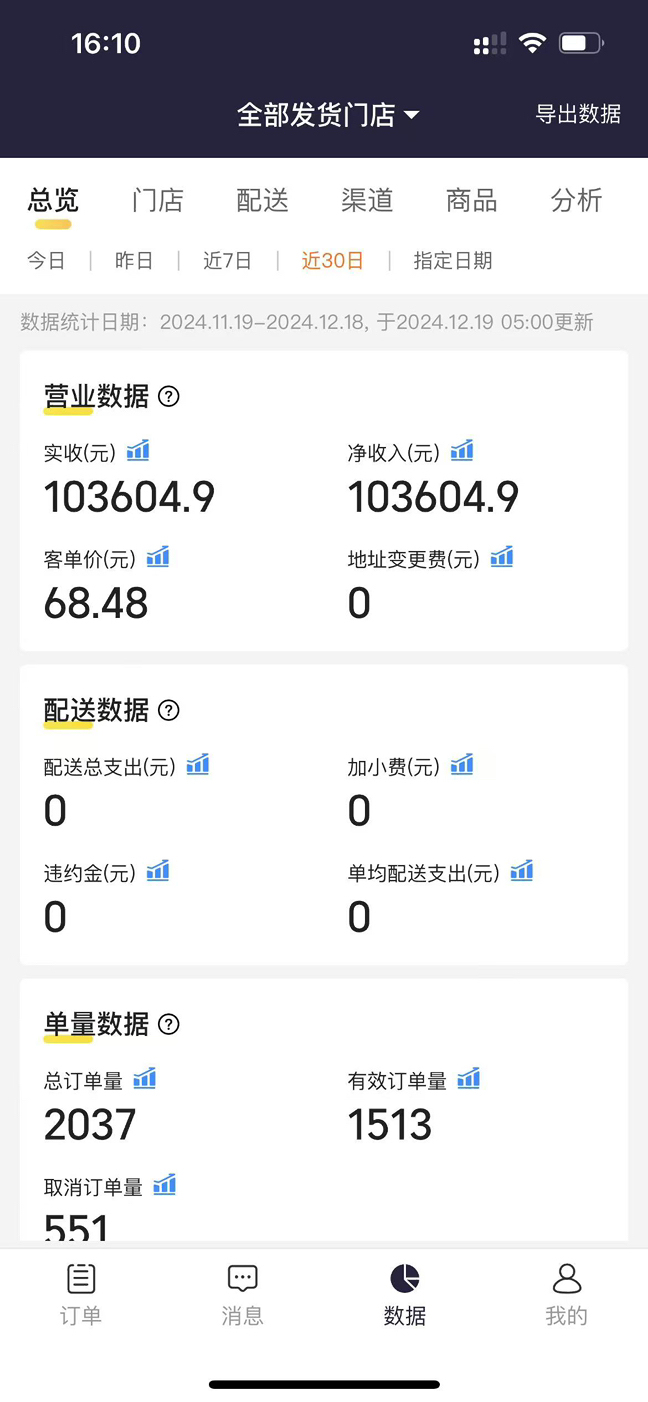
Task: Choose 指定日期 custom date filter
Action: point(453,261)
